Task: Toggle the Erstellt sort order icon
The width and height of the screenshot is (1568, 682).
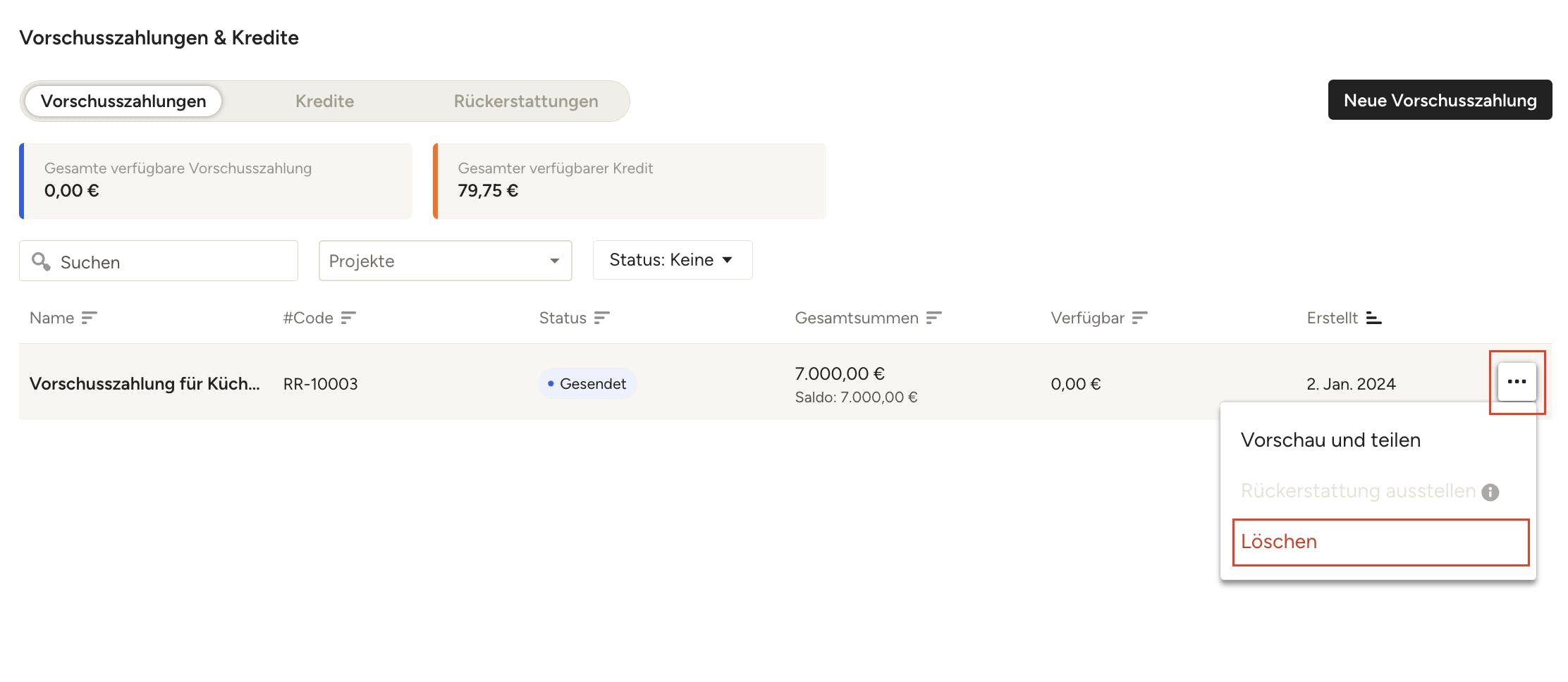Action: 1373,318
